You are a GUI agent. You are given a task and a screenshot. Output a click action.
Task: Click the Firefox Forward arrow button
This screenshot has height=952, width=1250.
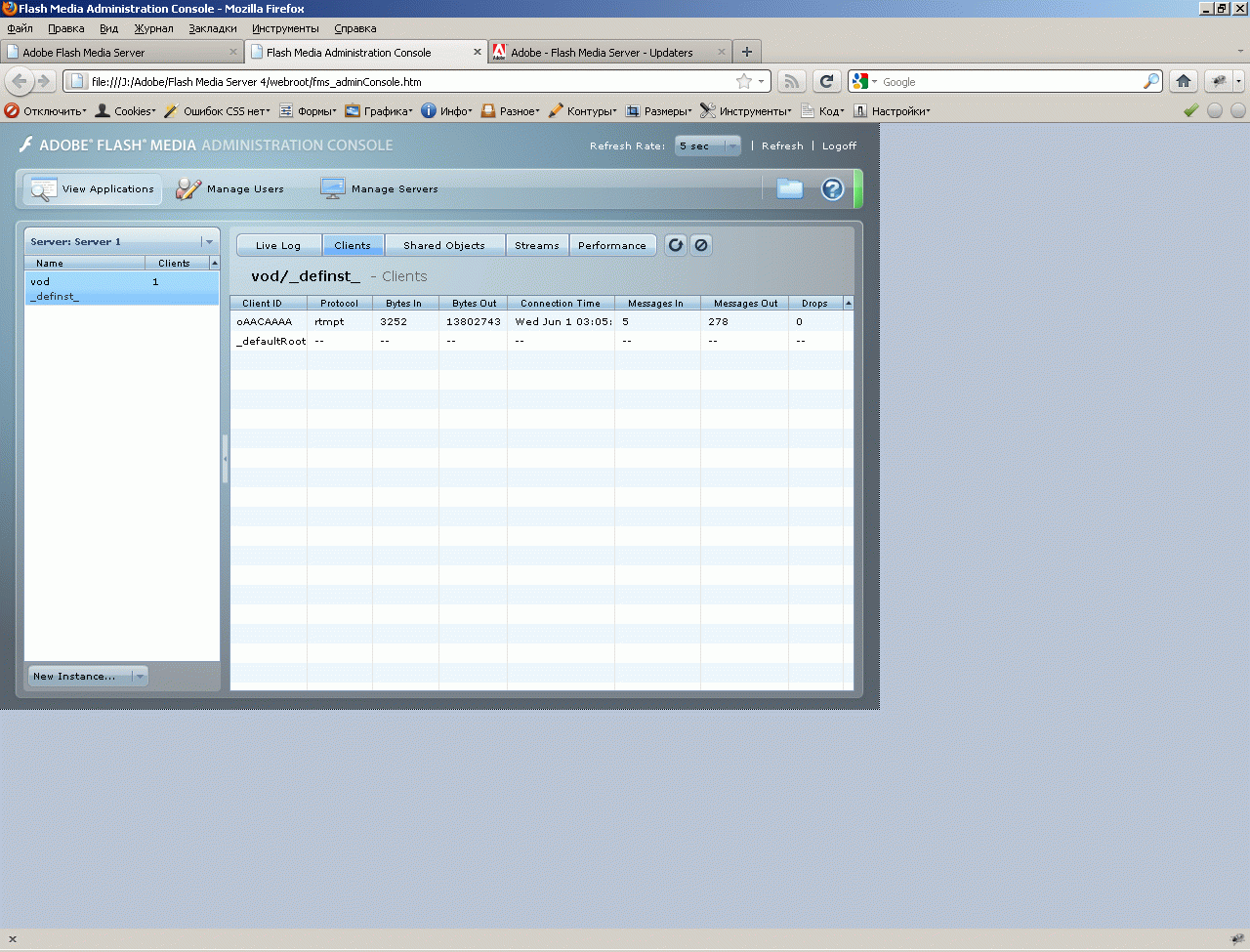pos(44,81)
